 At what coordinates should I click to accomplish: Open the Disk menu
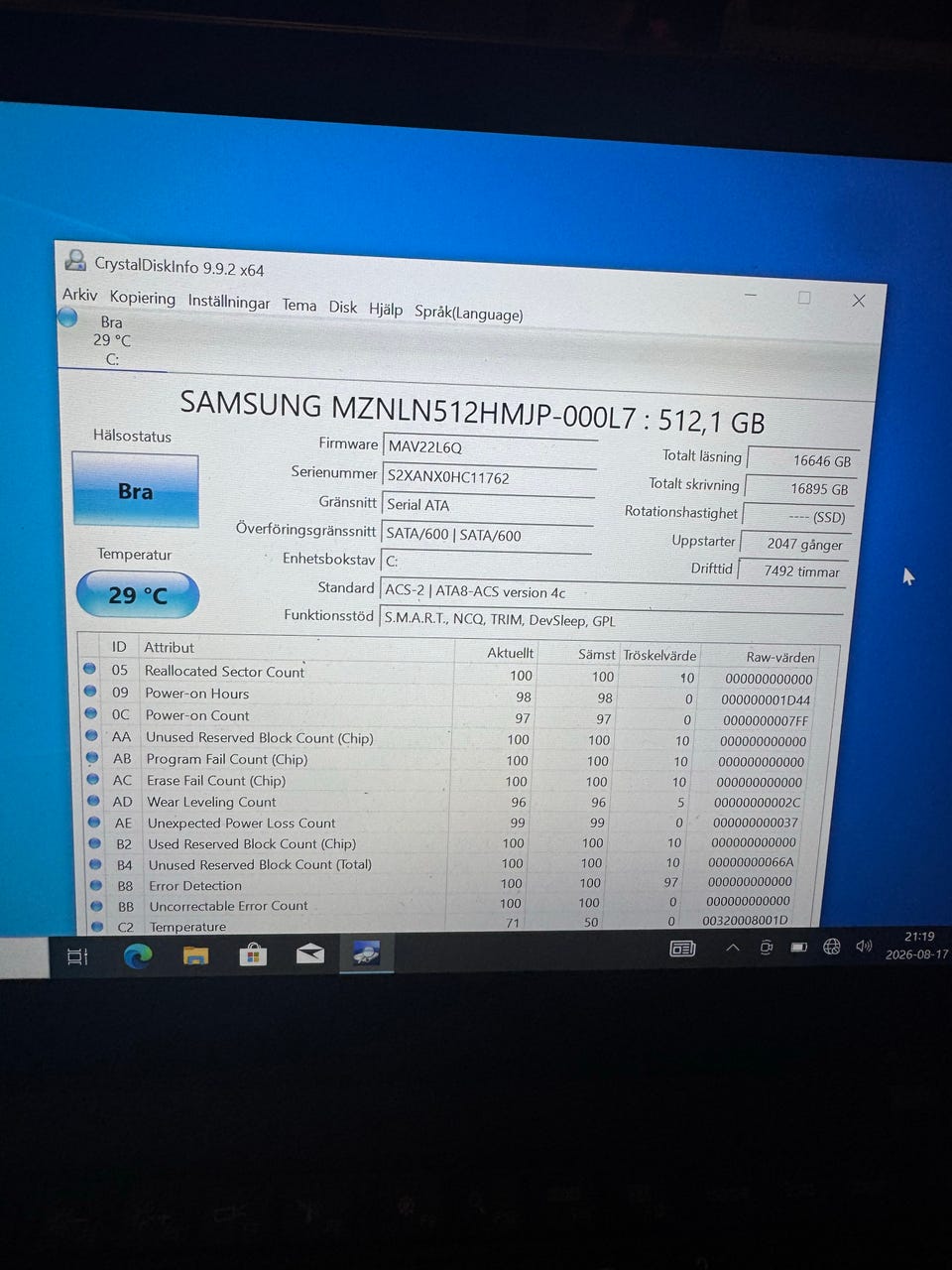coord(343,307)
